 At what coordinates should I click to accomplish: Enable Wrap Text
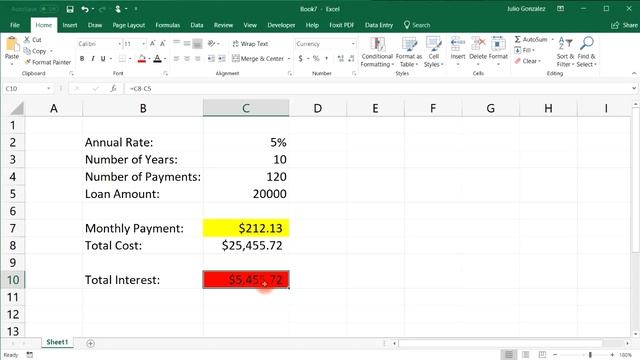(x=250, y=44)
